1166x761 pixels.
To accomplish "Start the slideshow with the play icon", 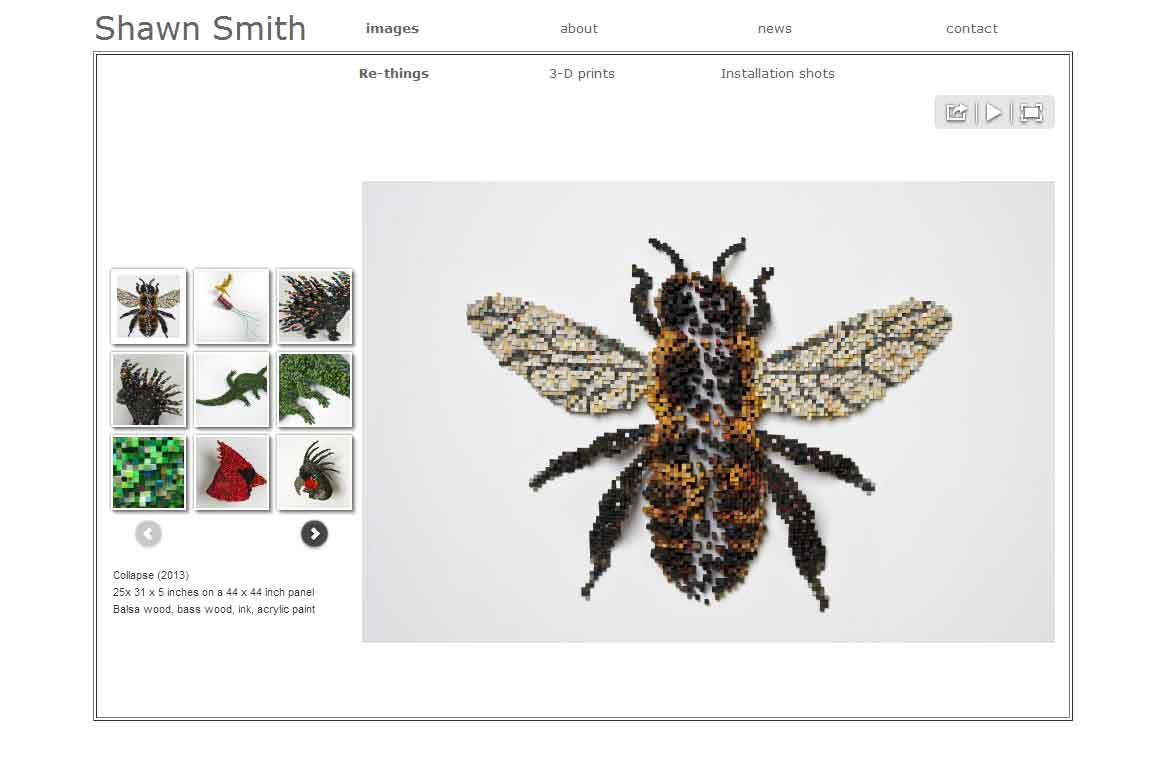I will tap(994, 112).
